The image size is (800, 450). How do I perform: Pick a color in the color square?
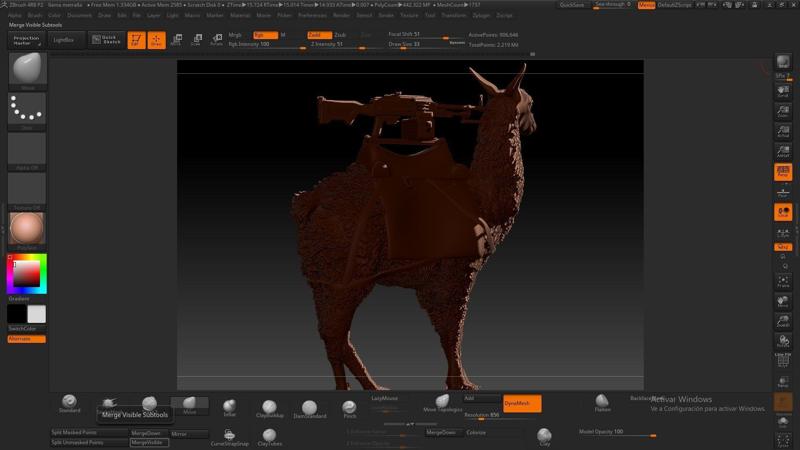tap(27, 273)
